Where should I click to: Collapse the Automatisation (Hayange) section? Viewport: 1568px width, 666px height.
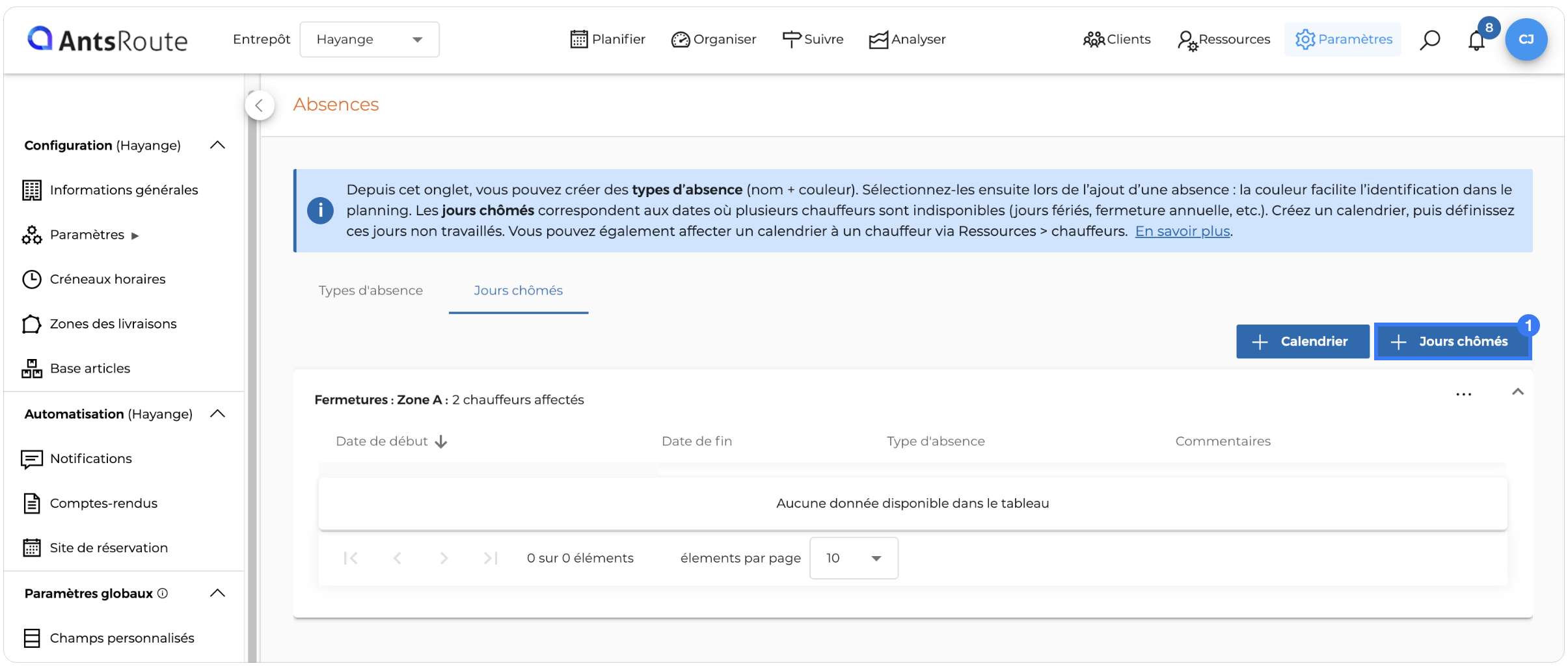pyautogui.click(x=218, y=414)
